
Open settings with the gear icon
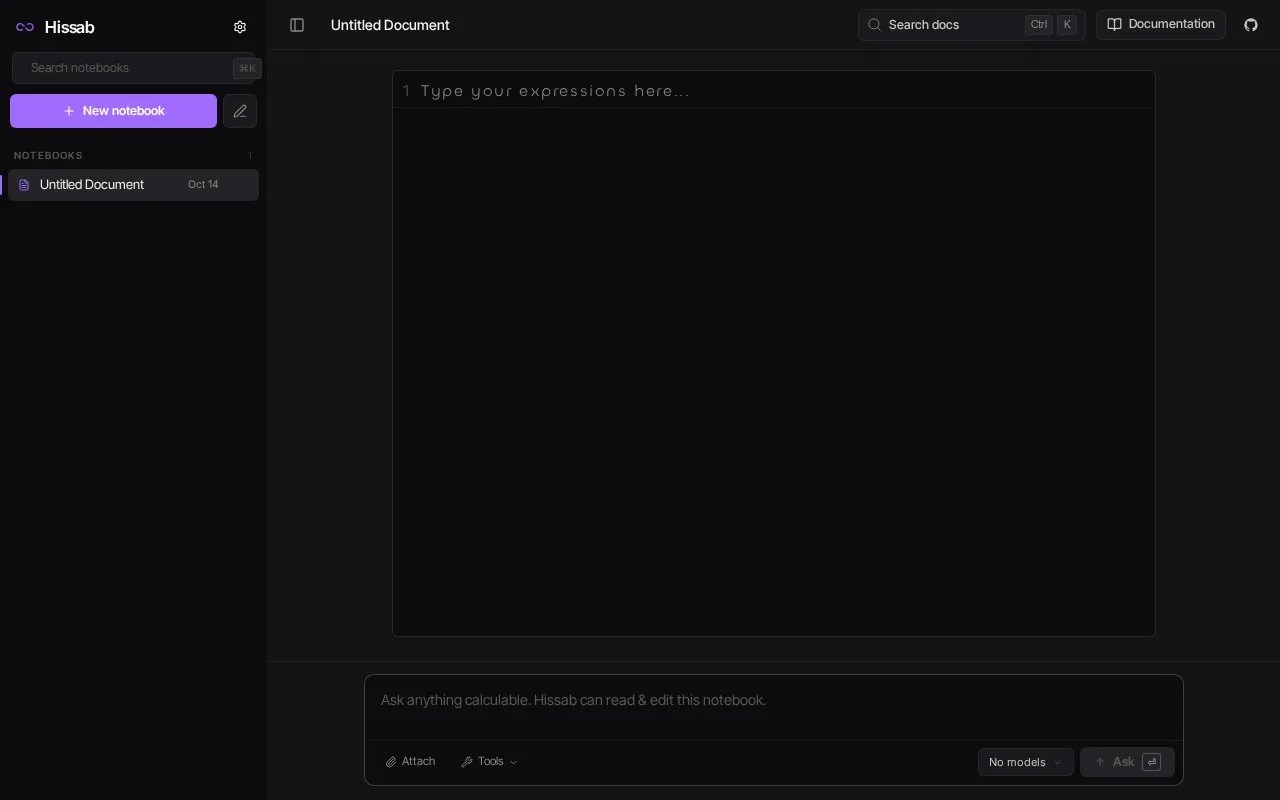click(240, 27)
